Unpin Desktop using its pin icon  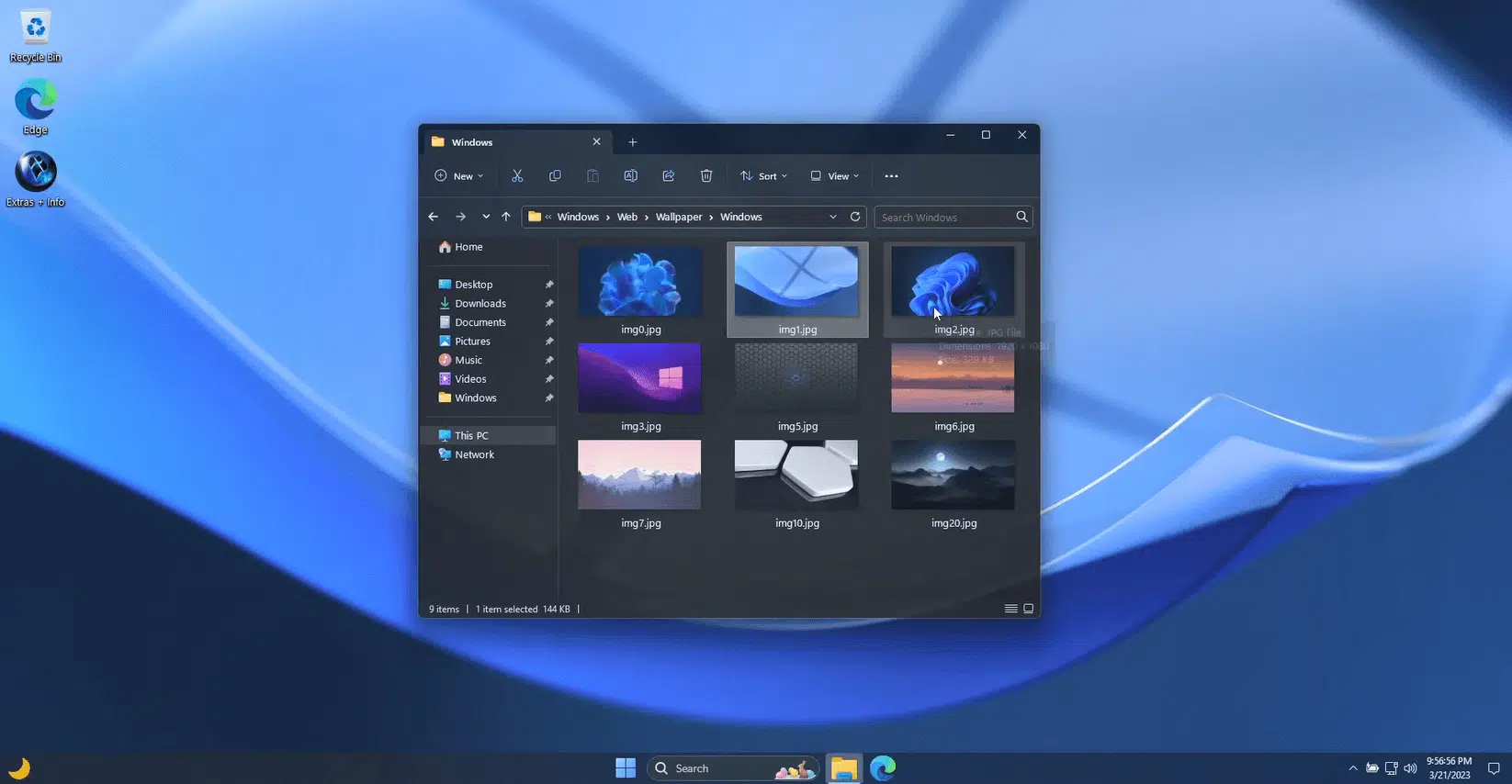(x=549, y=285)
